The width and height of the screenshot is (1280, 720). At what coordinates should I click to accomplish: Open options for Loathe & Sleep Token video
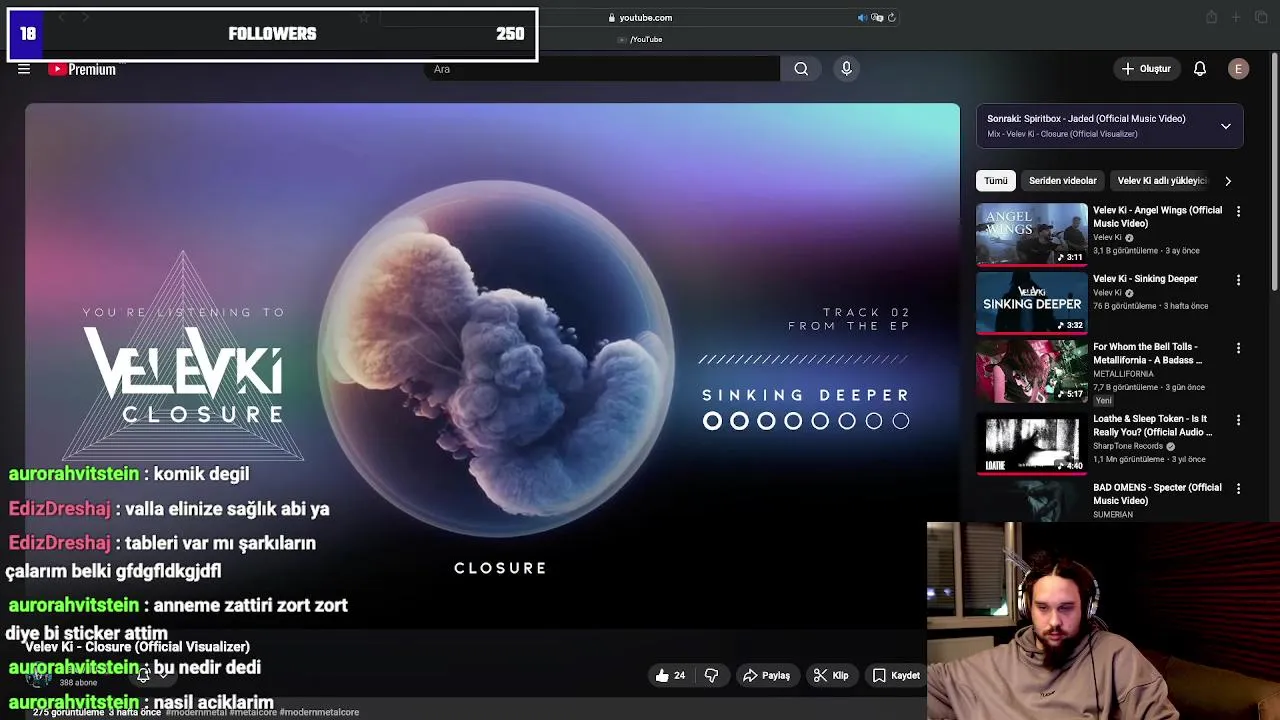pos(1238,420)
